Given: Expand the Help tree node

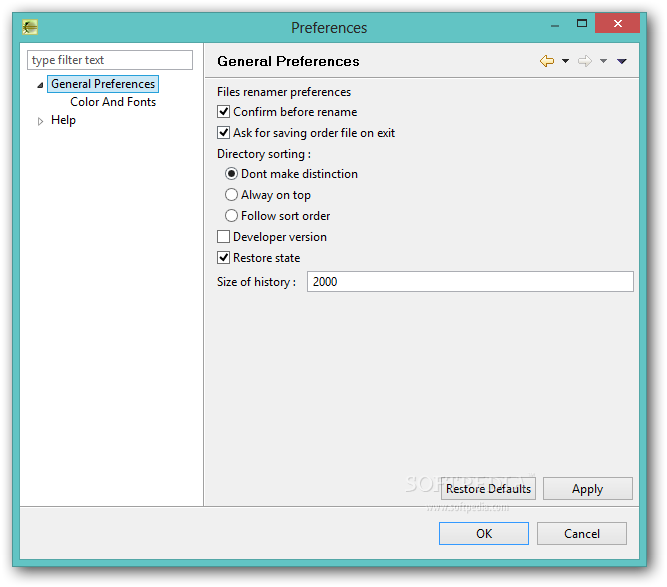Looking at the screenshot, I should click(40, 121).
